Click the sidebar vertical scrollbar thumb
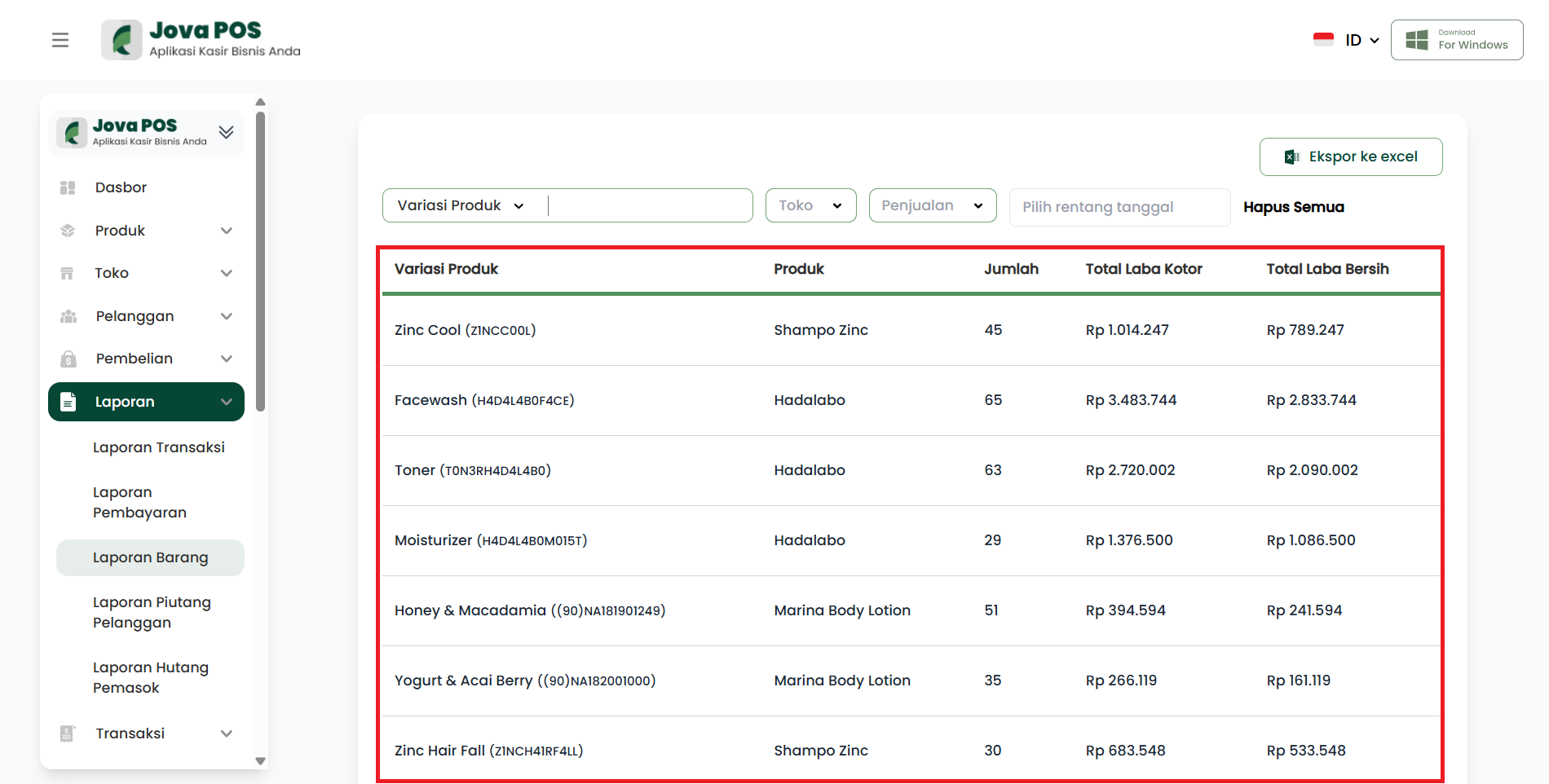Screen dimensions: 1549x784 pyautogui.click(x=260, y=261)
